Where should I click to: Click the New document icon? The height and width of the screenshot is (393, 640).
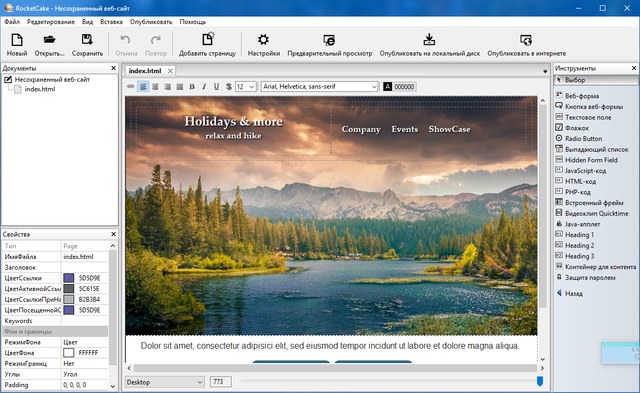(17, 40)
